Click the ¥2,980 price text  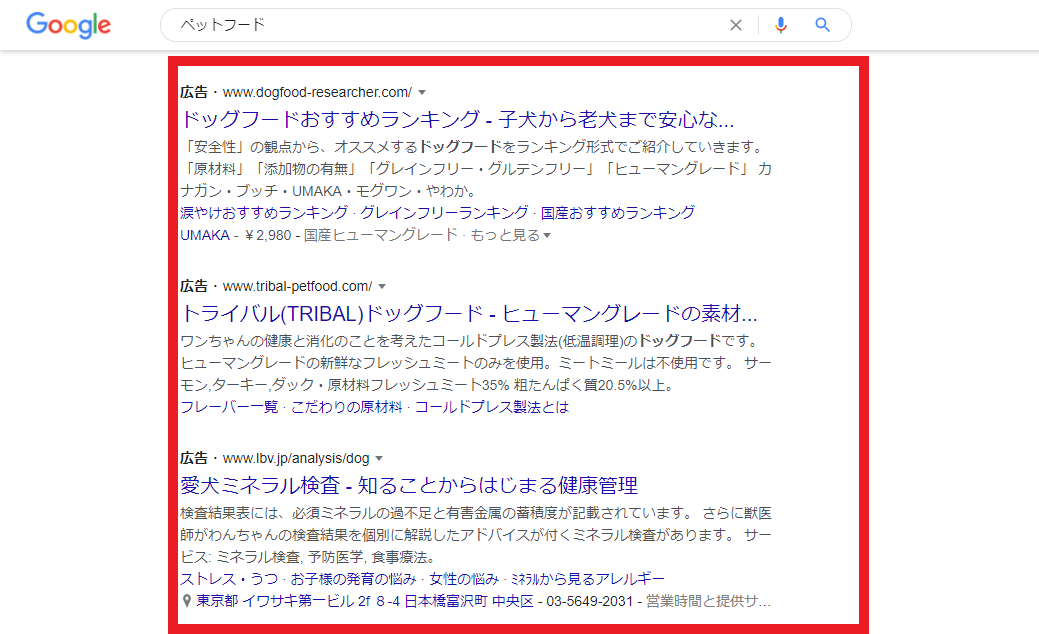[x=268, y=235]
